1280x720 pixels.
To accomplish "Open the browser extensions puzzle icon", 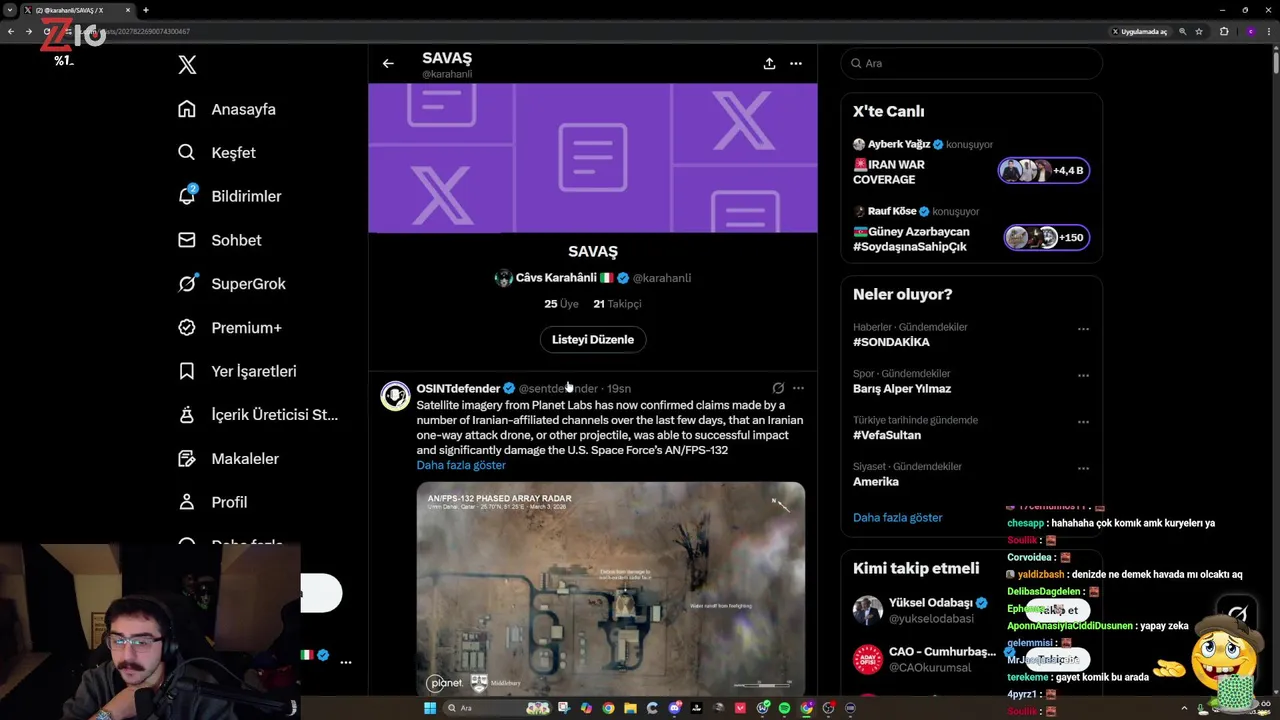I will (x=1224, y=31).
